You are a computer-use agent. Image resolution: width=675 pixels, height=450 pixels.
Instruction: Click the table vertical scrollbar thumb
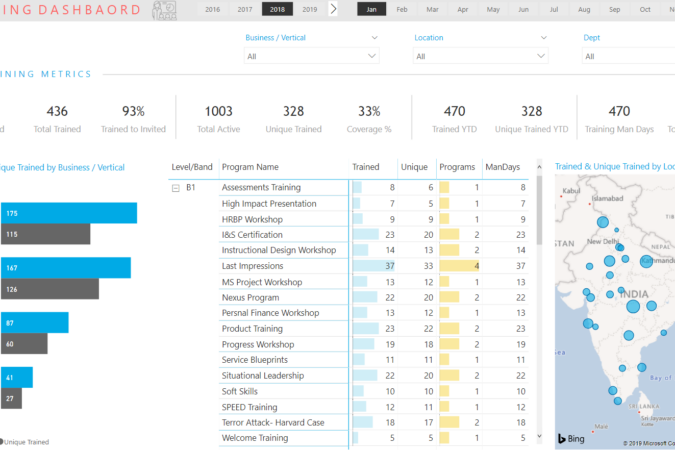(539, 210)
